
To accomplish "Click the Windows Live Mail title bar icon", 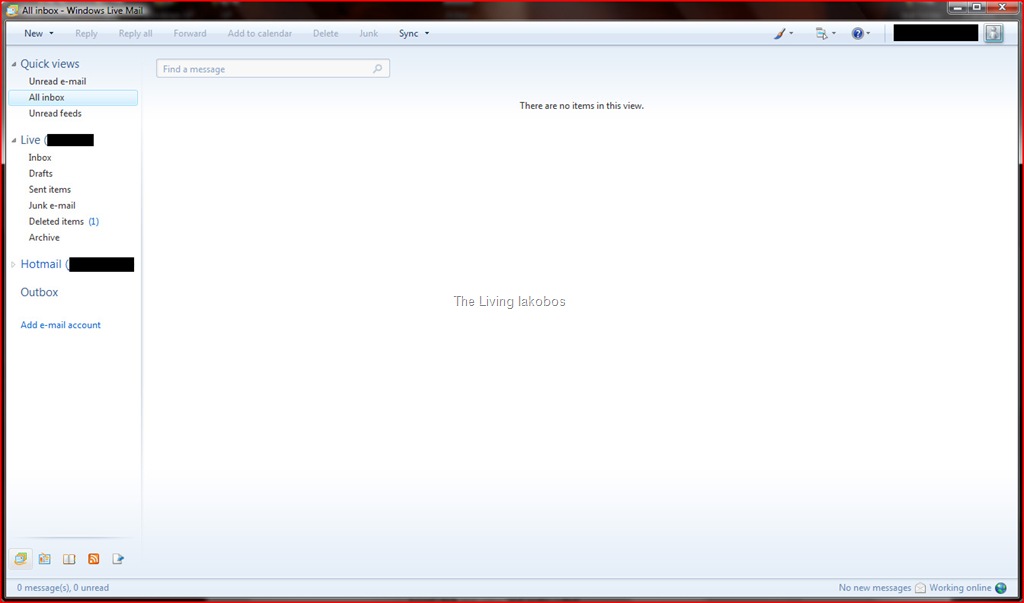I will tap(12, 10).
